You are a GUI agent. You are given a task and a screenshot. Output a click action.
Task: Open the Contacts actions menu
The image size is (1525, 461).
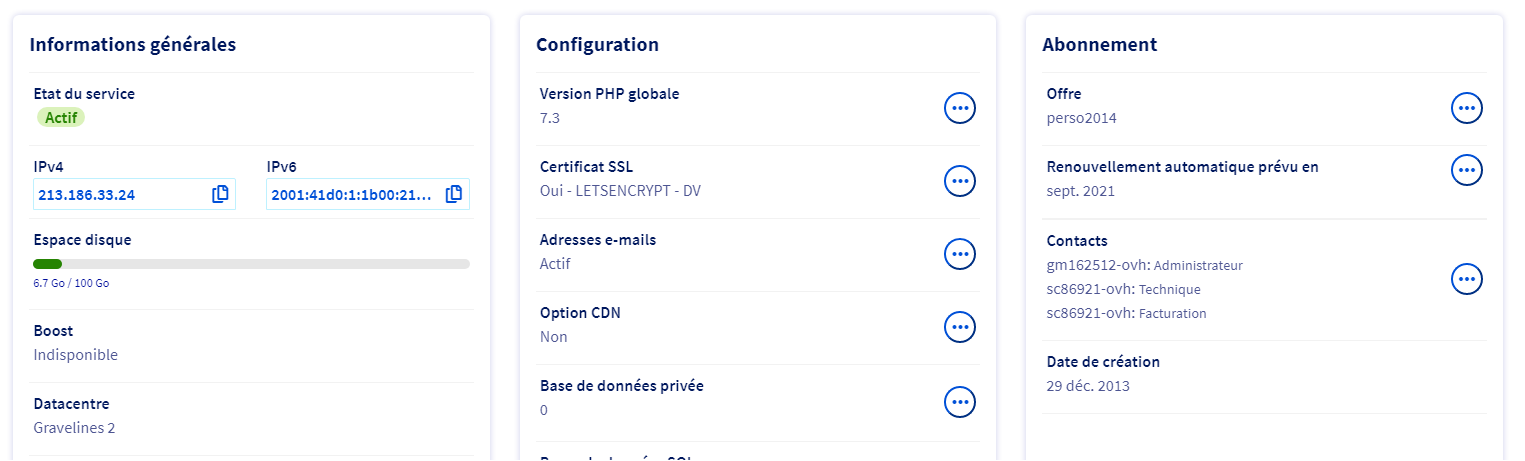click(1466, 279)
